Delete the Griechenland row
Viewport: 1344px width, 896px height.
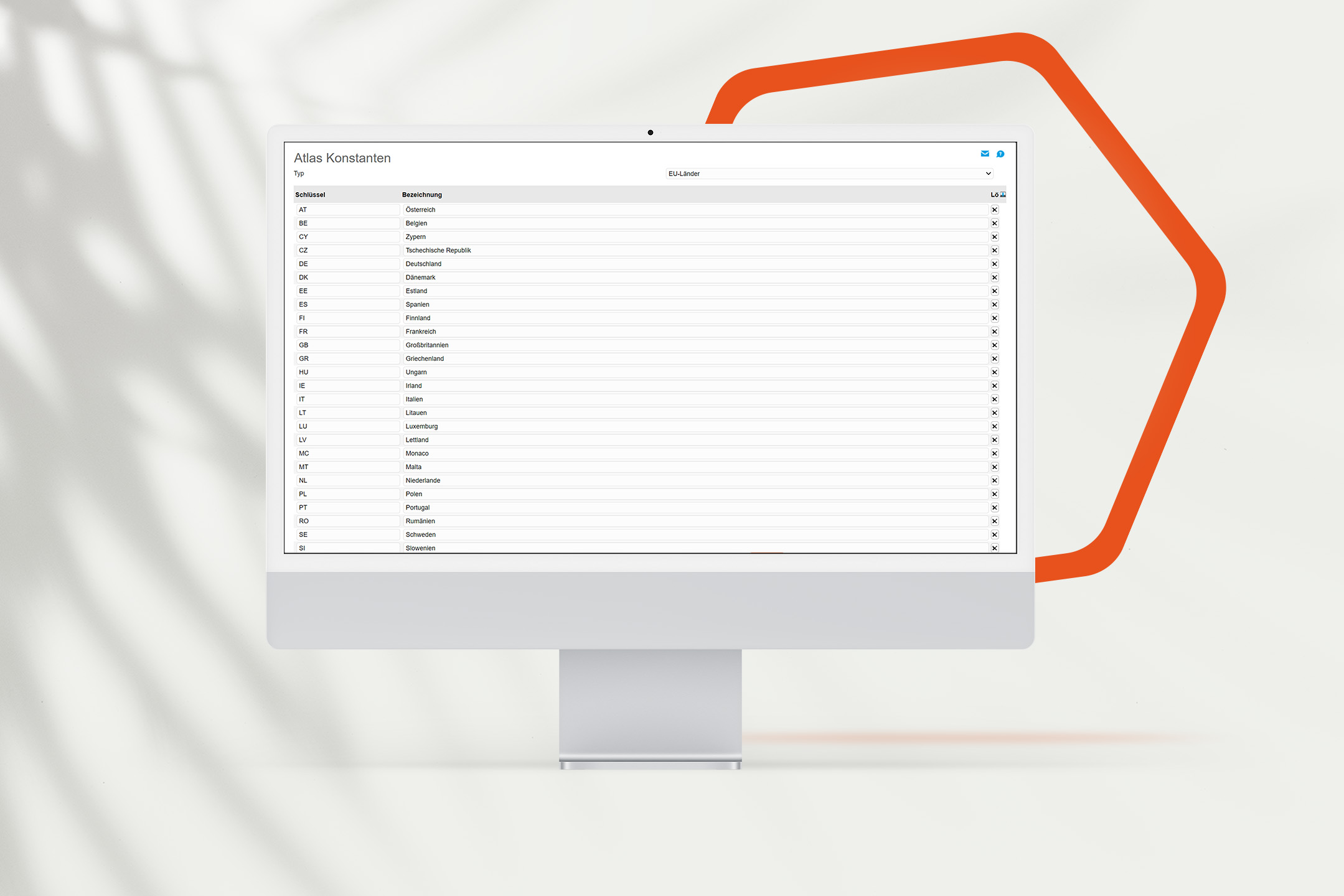995,358
